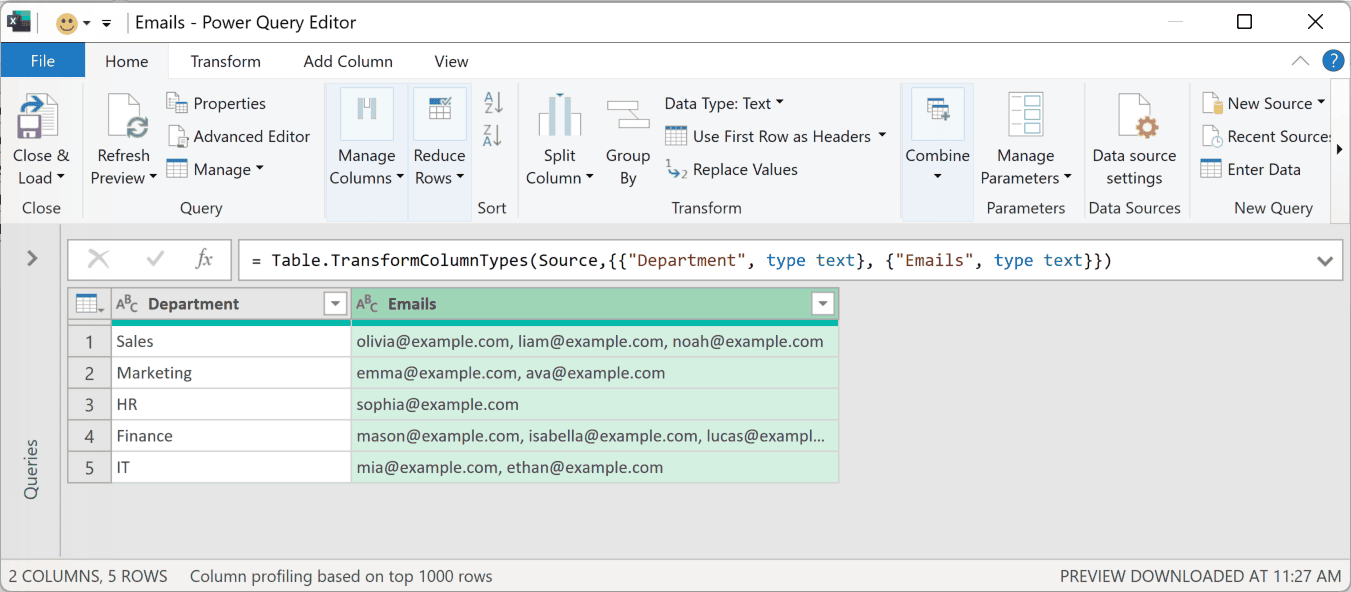Sort the column ascending A to Z
This screenshot has width=1351, height=592.
coord(493,102)
